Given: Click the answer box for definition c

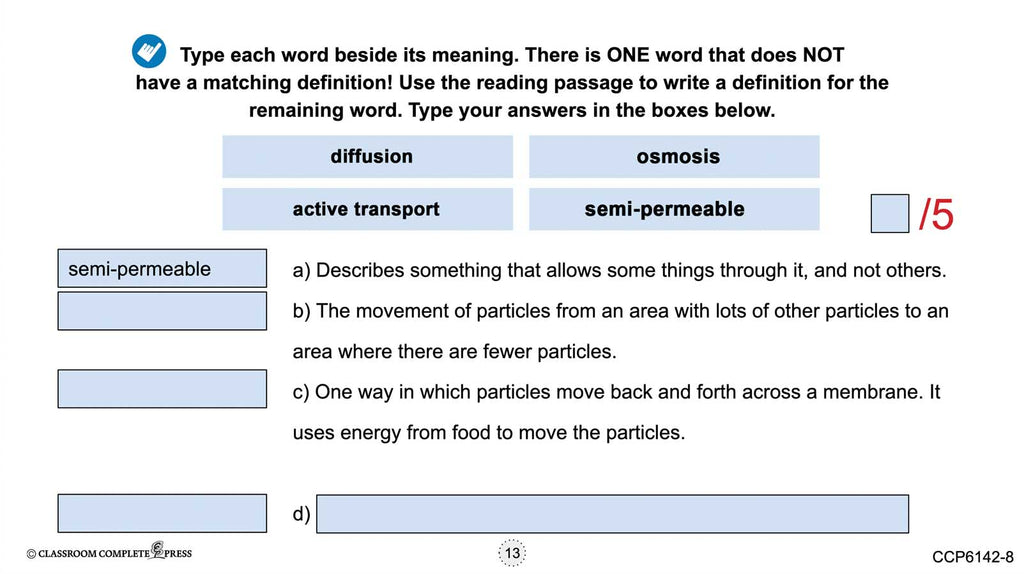Looking at the screenshot, I should (x=162, y=389).
